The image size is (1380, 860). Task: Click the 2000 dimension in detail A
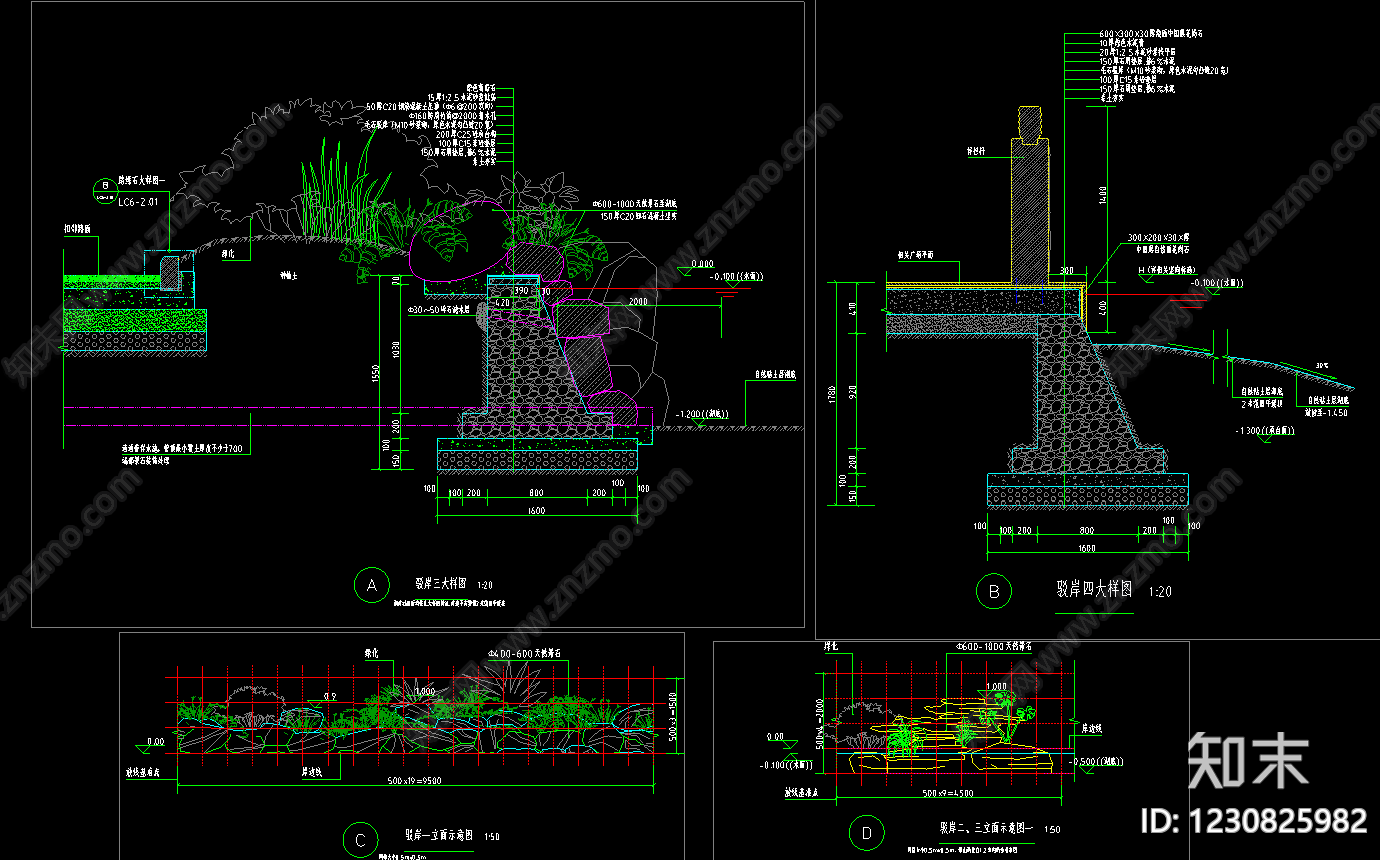pos(638,300)
